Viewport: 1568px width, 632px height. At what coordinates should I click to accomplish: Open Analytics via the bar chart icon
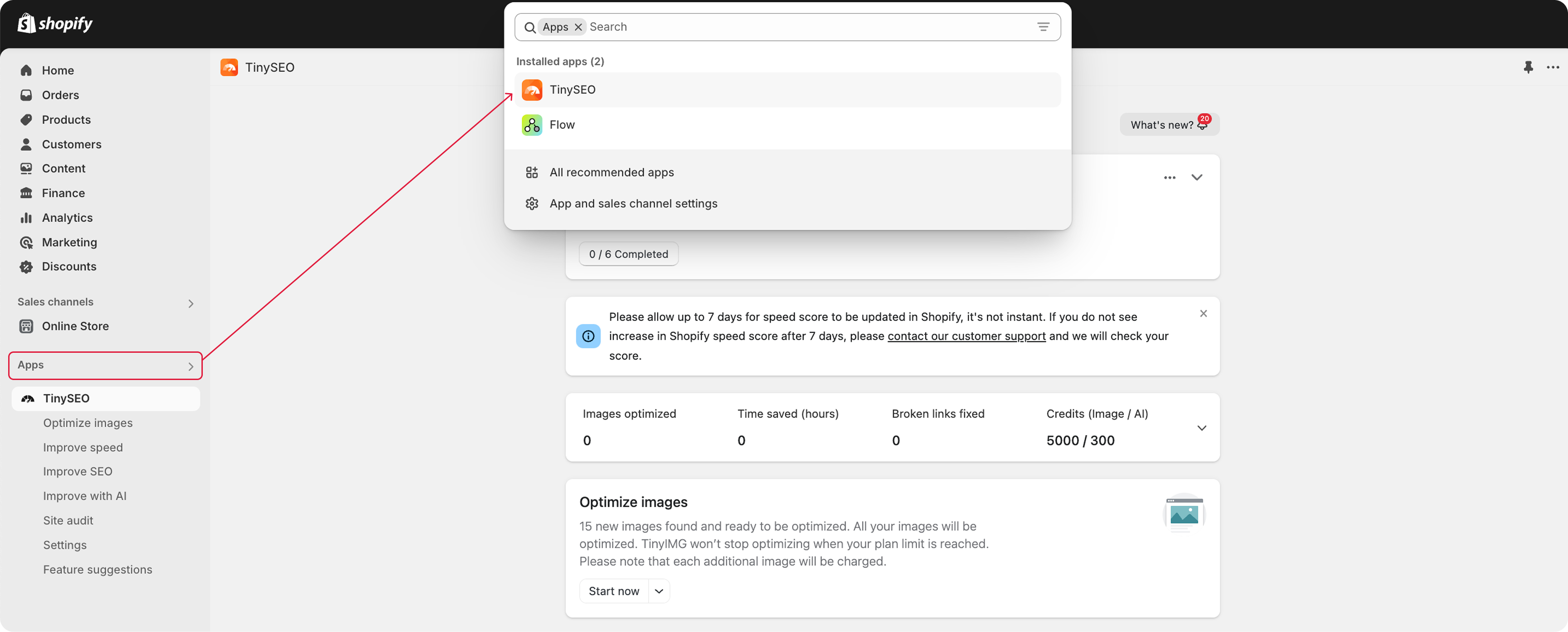click(27, 217)
